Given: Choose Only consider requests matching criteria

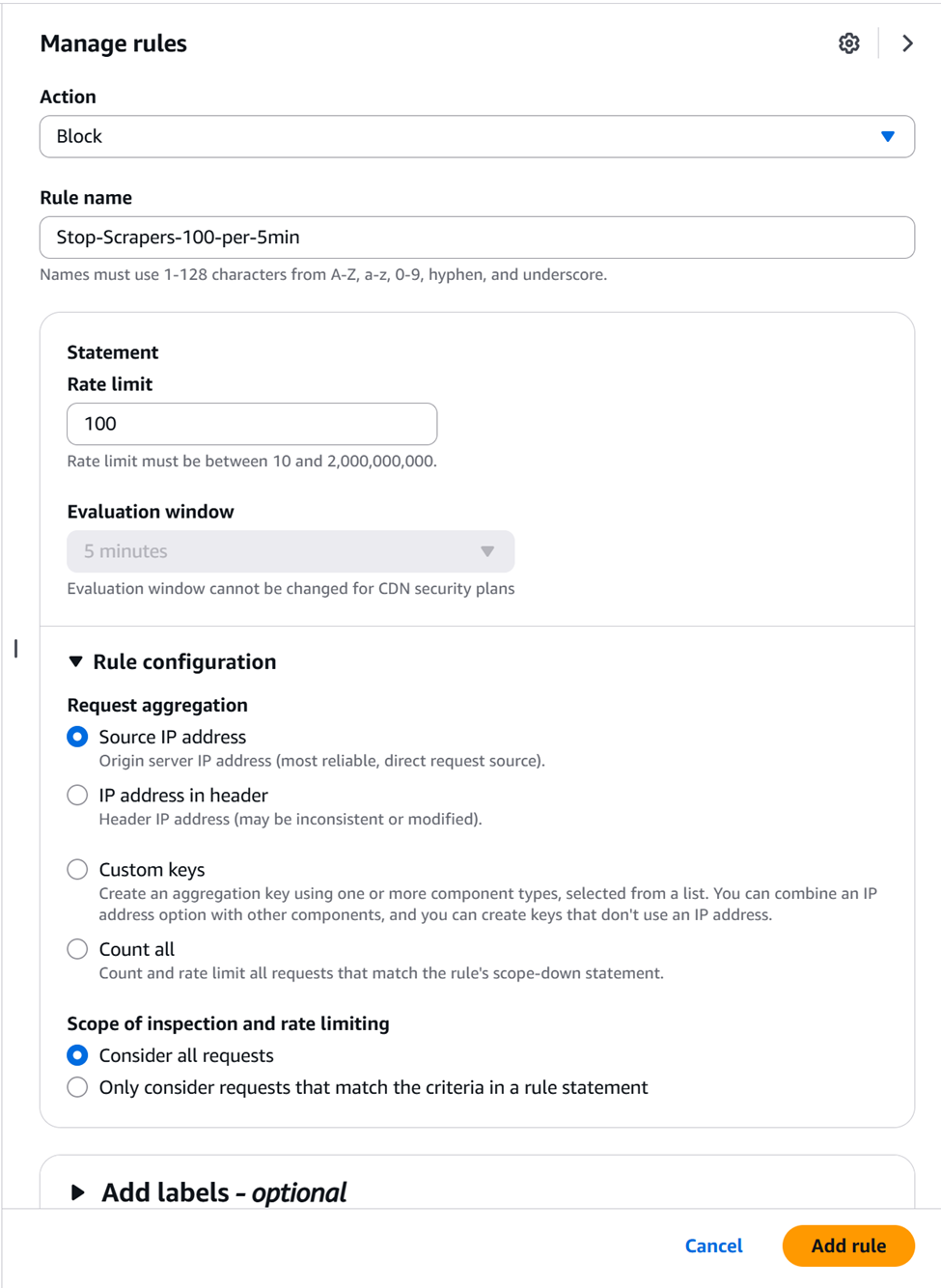Looking at the screenshot, I should point(77,1087).
